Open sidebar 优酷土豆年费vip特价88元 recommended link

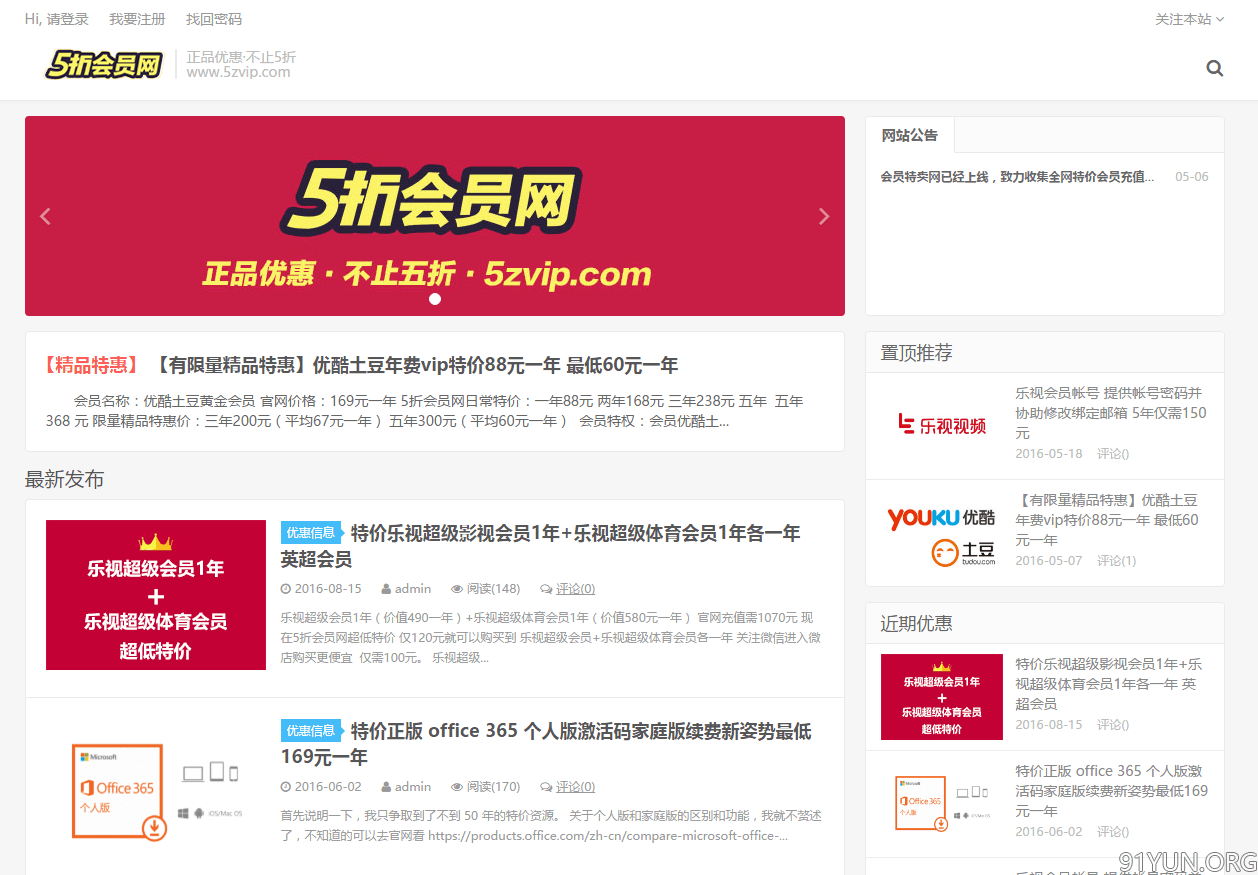tap(1107, 520)
